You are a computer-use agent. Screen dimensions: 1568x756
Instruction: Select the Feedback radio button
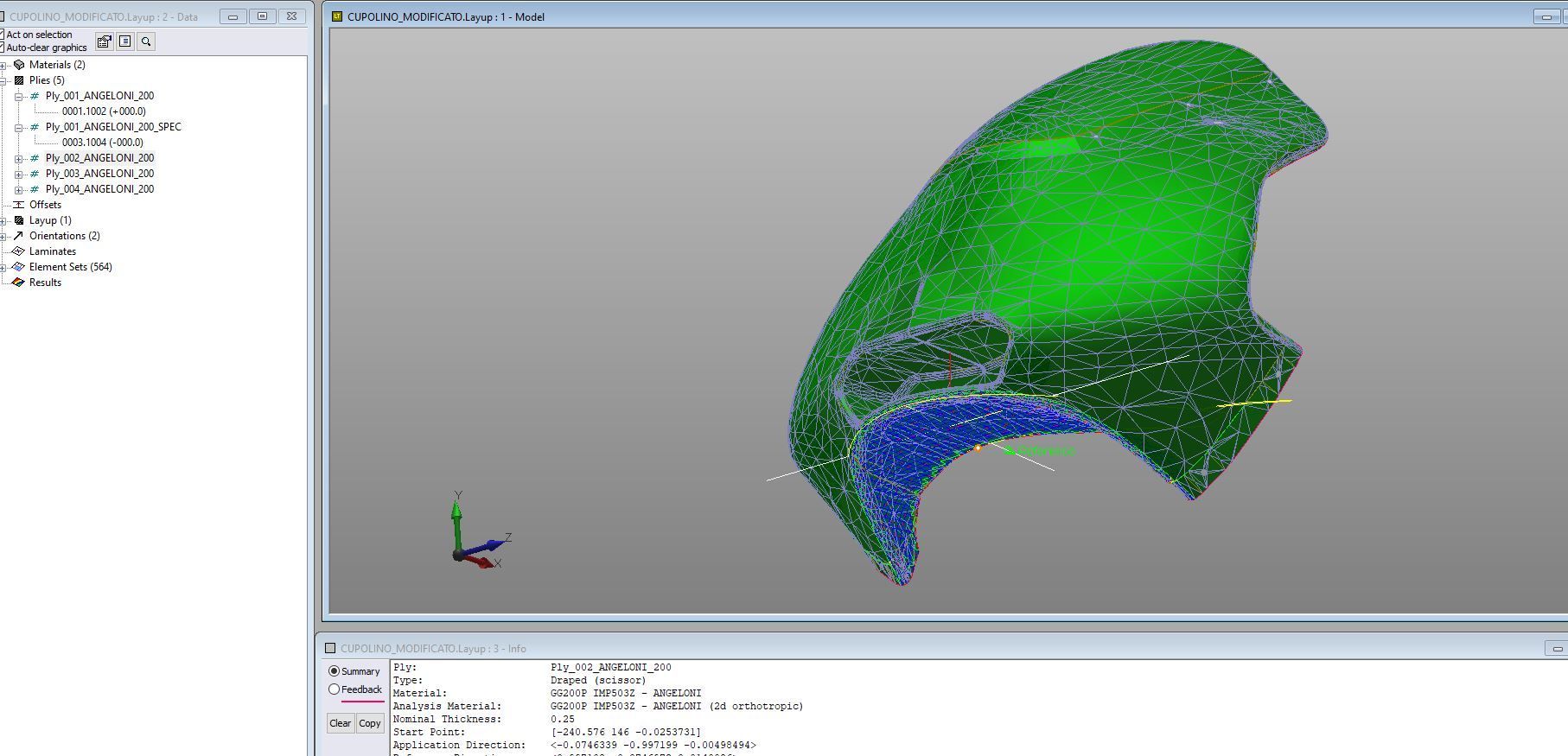[335, 689]
